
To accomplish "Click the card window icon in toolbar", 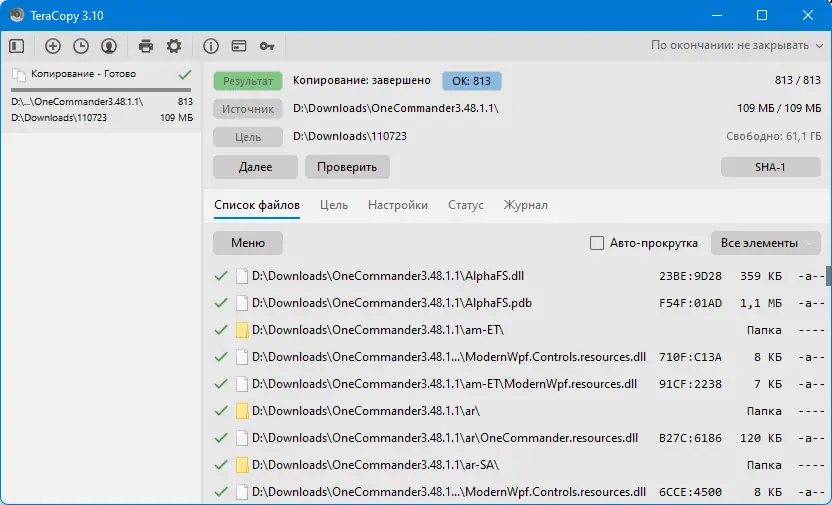I will [x=239, y=46].
